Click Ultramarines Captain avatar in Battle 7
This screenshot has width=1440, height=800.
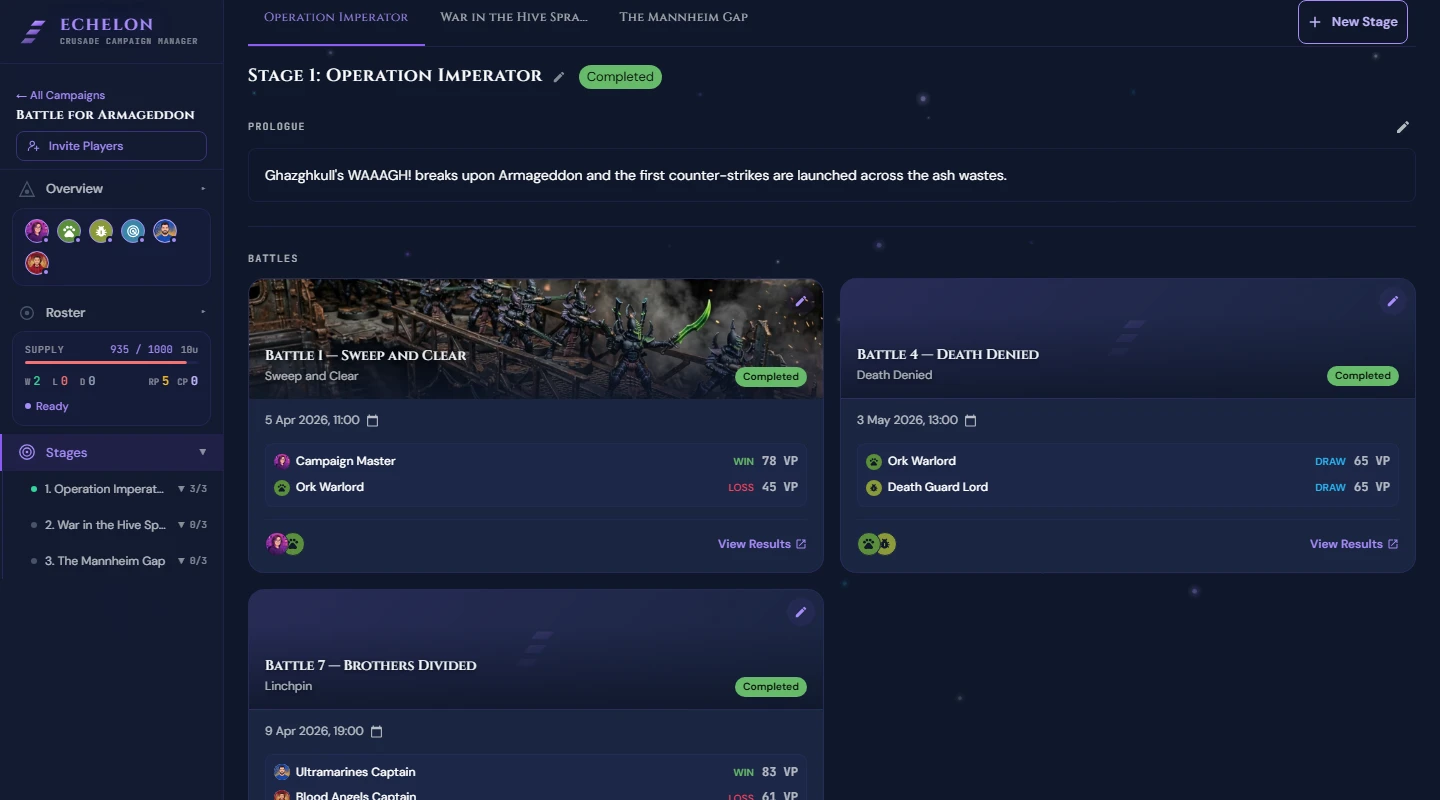tap(282, 772)
